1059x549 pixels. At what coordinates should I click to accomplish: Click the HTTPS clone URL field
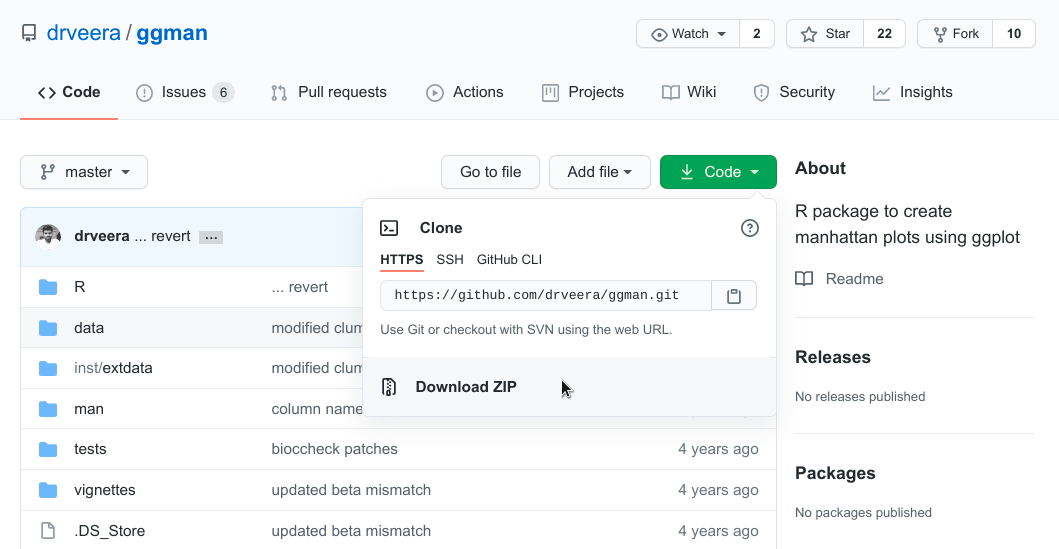click(x=545, y=296)
